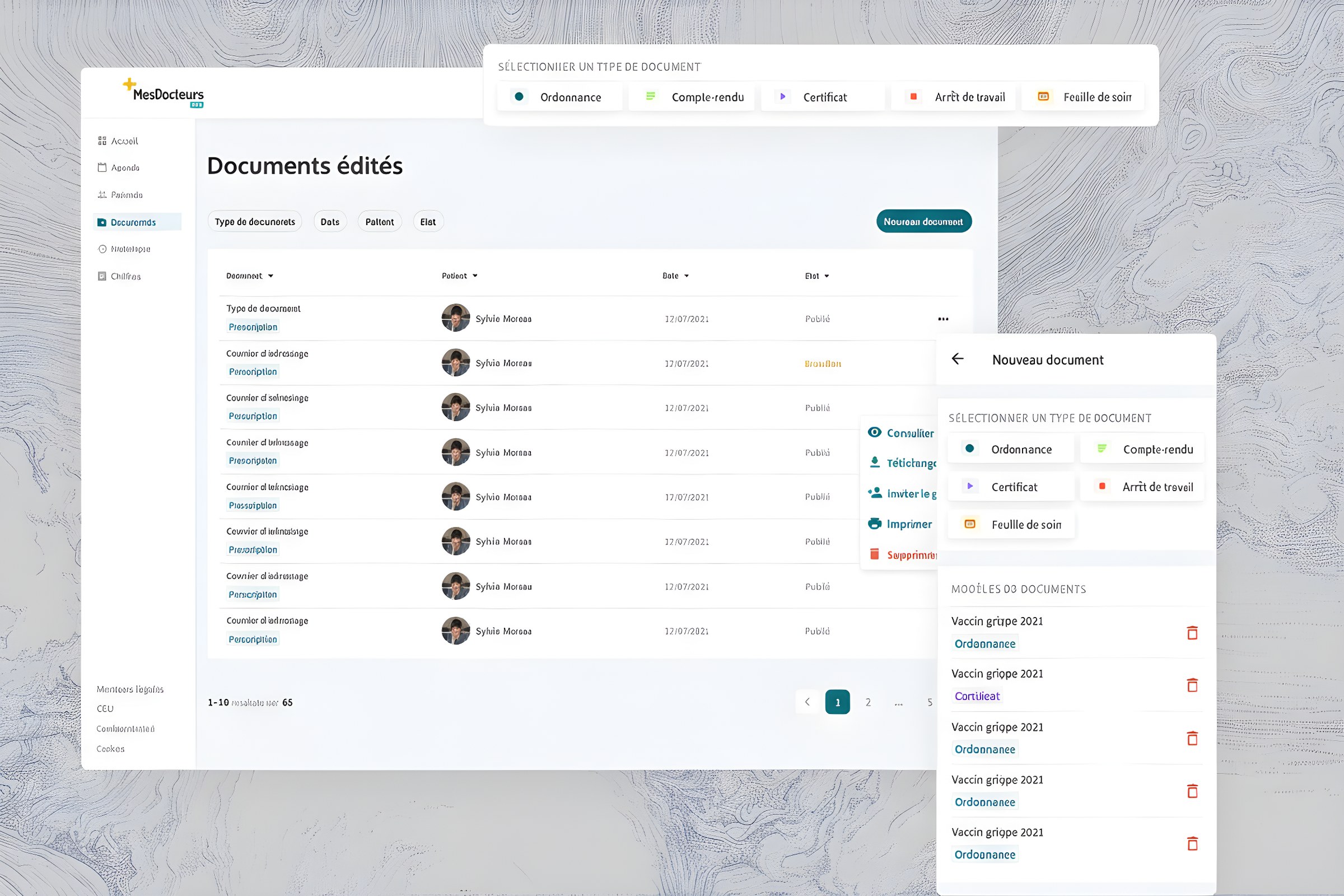Select the Documents sidebar item
The height and width of the screenshot is (896, 1344).
[137, 222]
